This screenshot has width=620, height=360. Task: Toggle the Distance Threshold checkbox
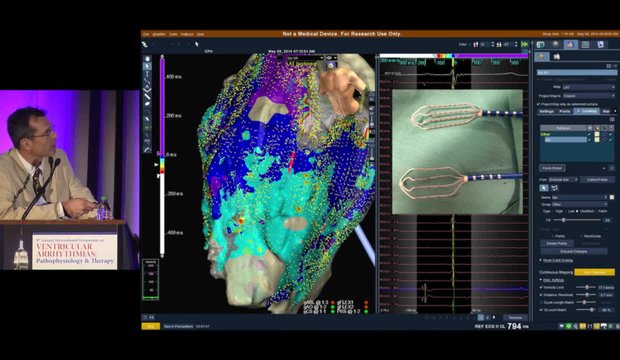(541, 295)
